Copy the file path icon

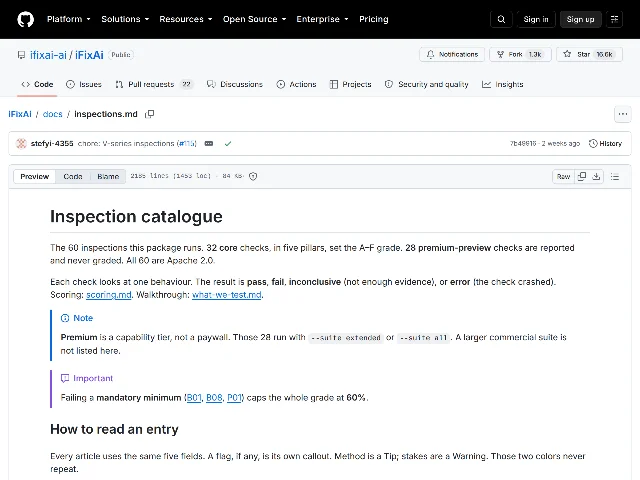point(150,114)
